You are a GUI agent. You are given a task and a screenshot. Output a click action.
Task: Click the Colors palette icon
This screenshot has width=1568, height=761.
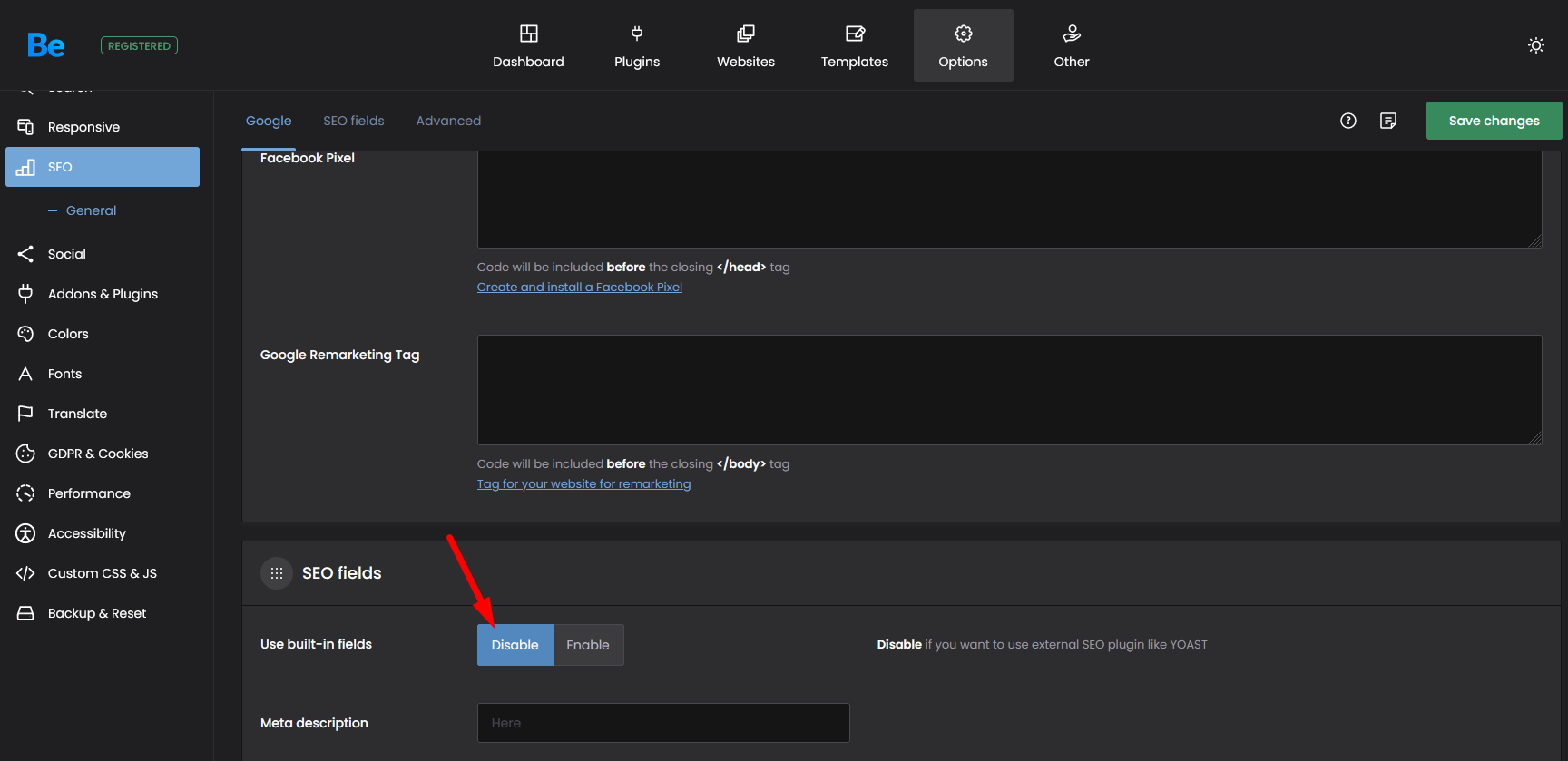tap(25, 334)
